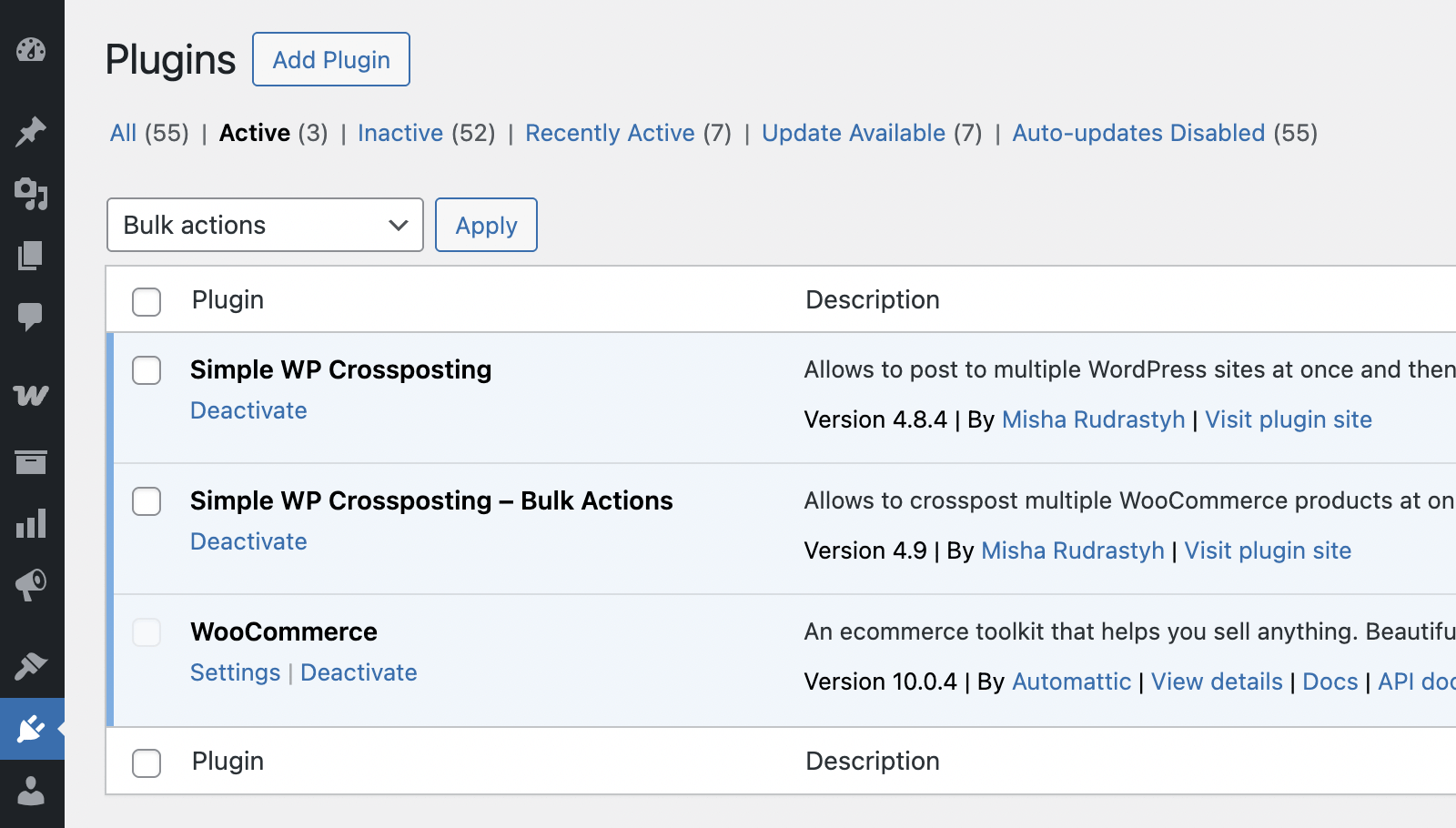Open Appearance paintbrush icon

click(x=31, y=666)
